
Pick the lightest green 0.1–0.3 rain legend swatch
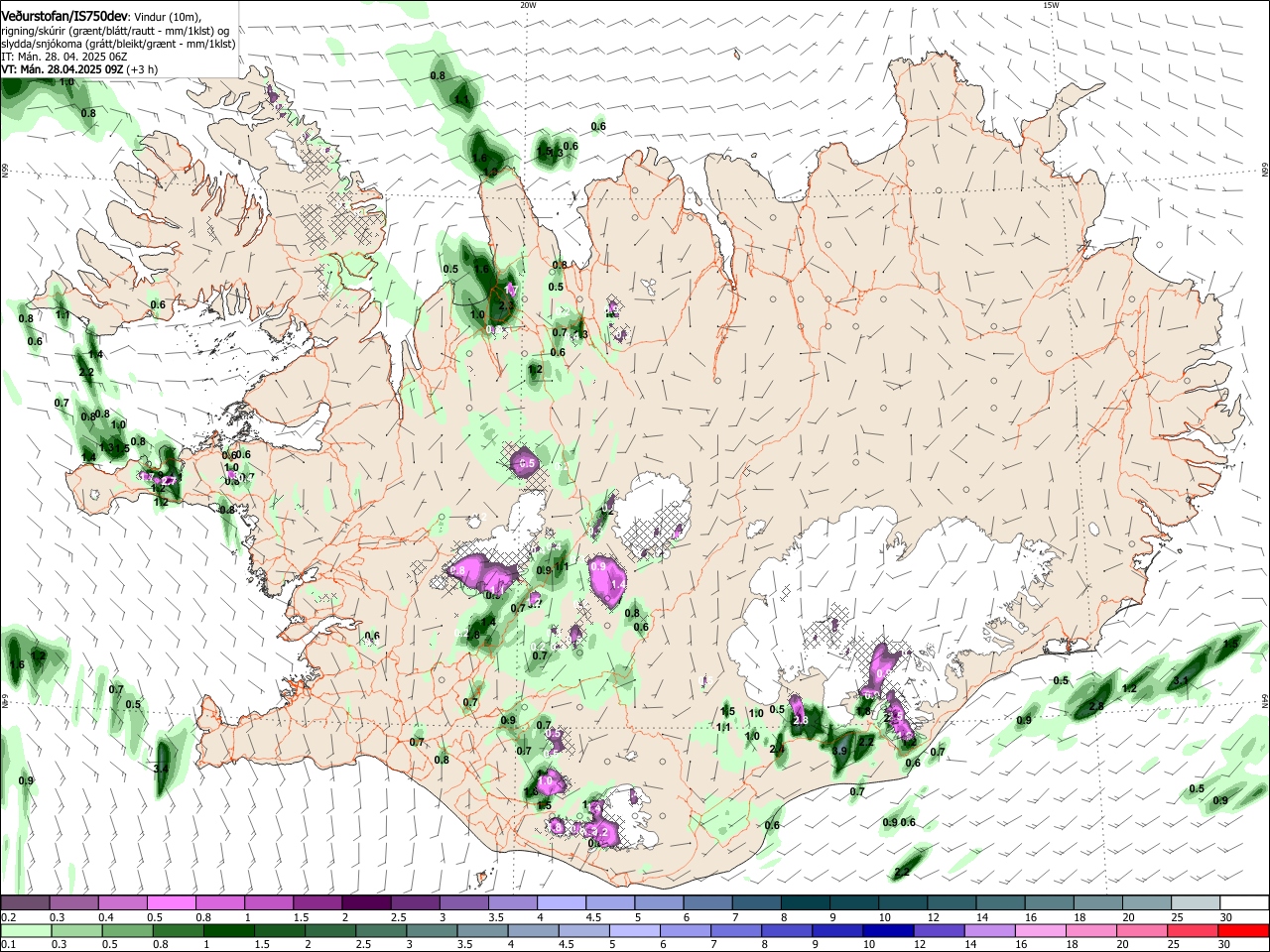click(x=26, y=930)
